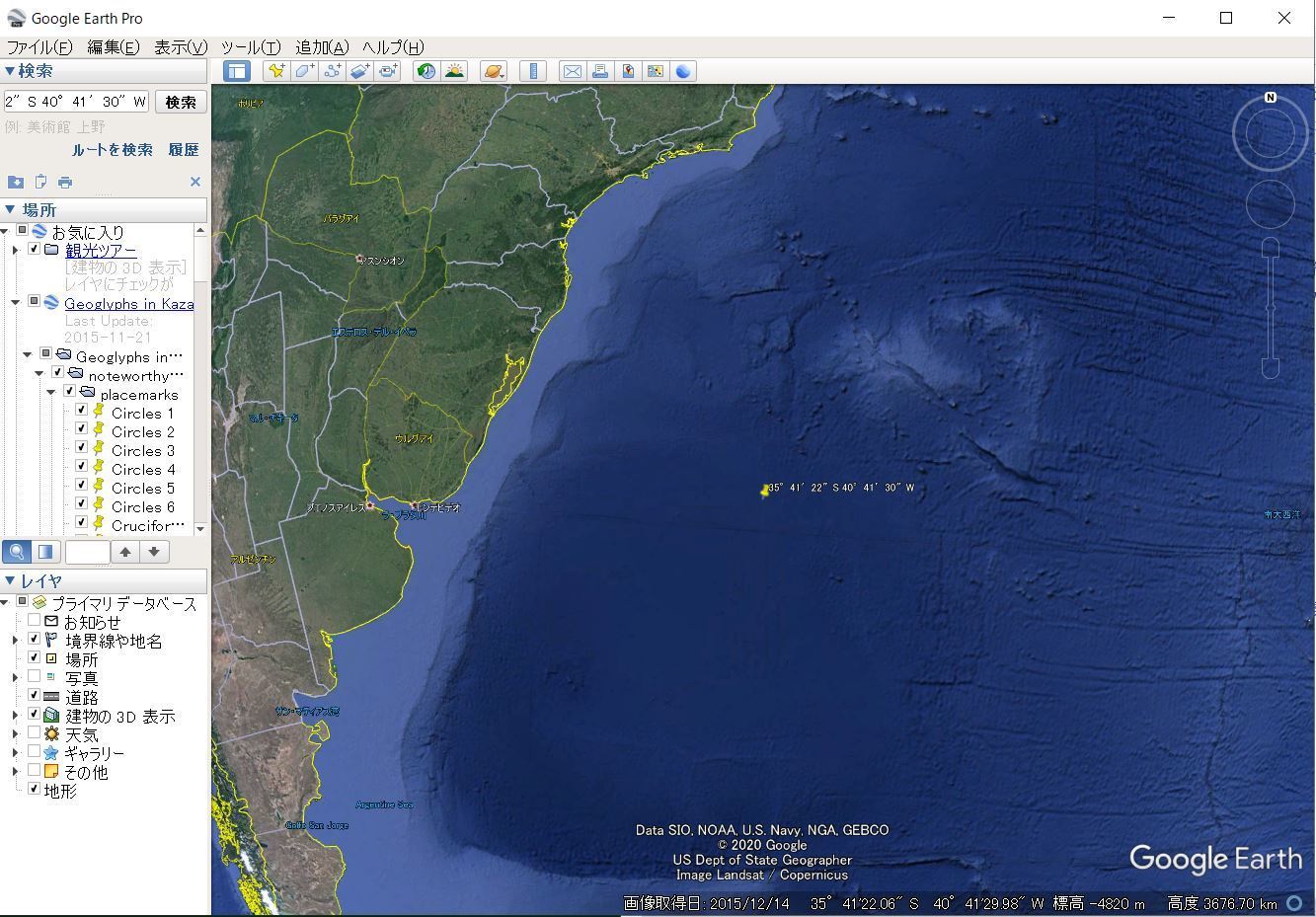Open the ruler measuring tool
This screenshot has width=1316, height=917.
533,71
